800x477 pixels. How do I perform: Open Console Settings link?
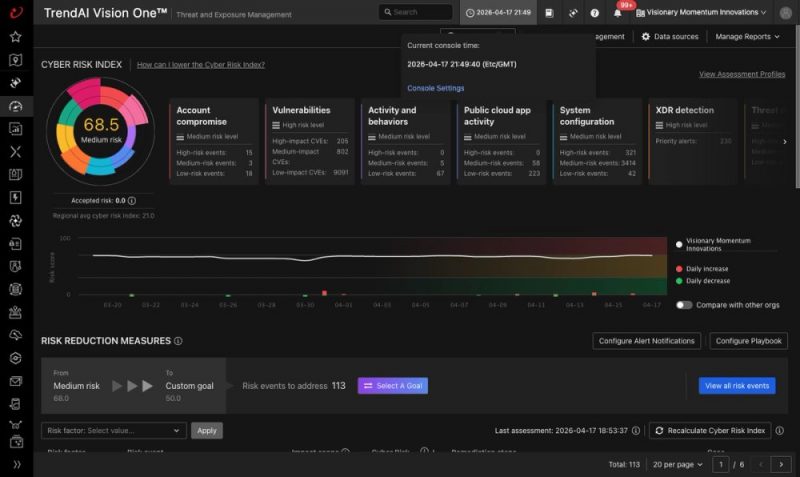[x=436, y=88]
